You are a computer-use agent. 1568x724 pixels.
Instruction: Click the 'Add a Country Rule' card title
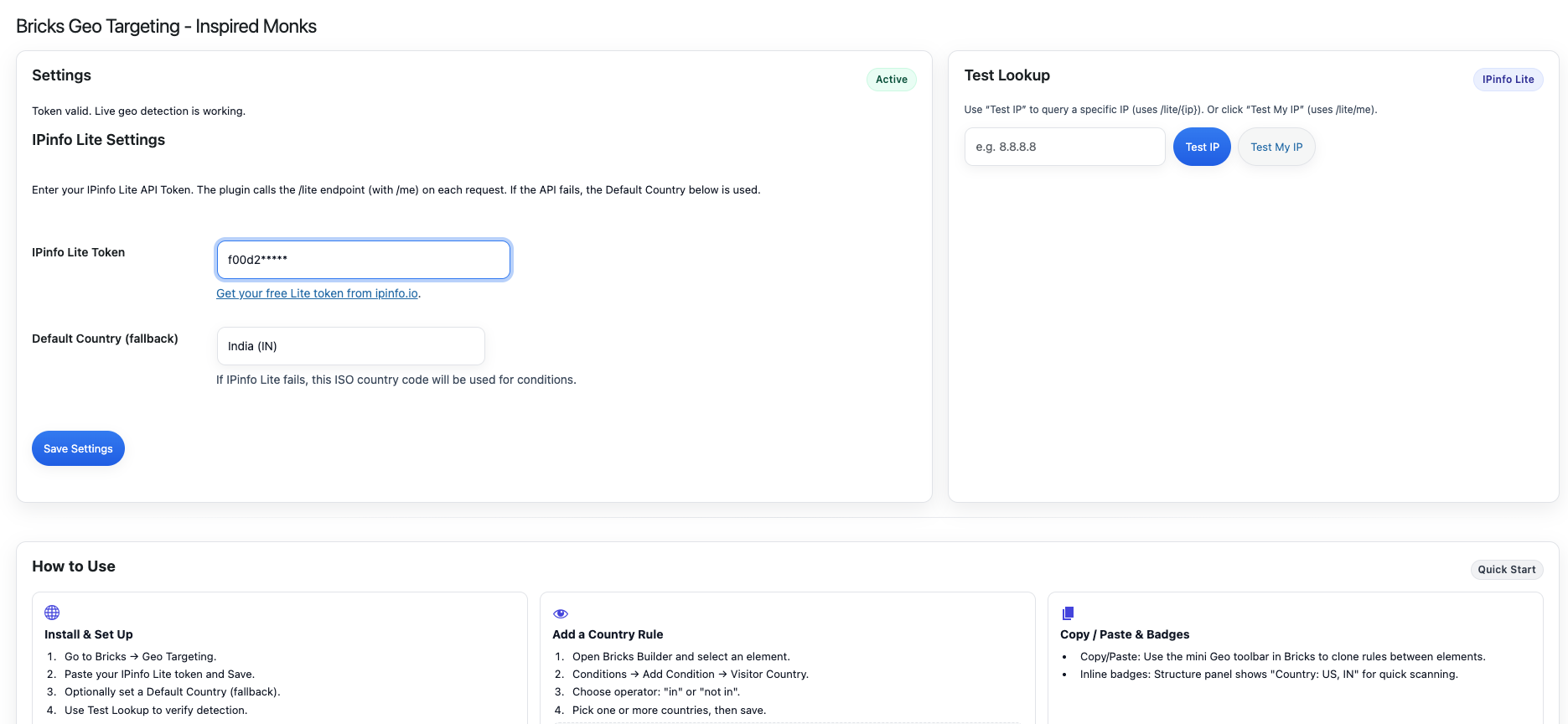coord(608,634)
